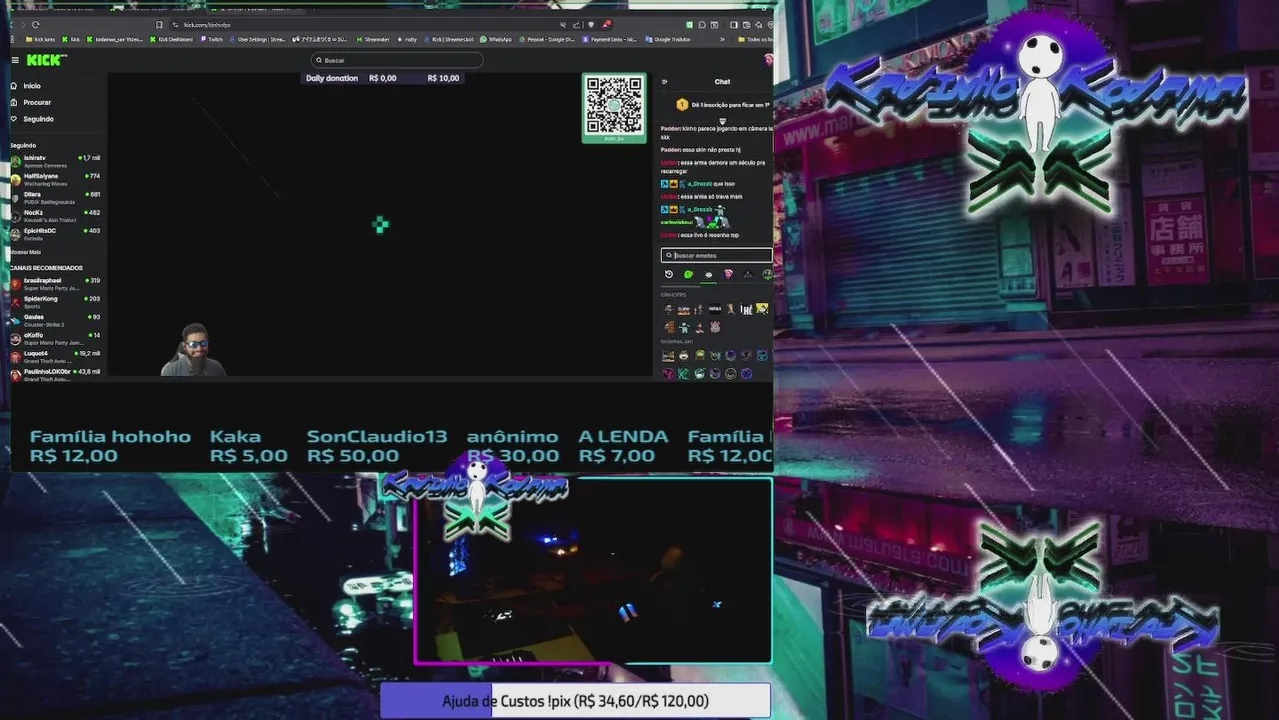This screenshot has width=1279, height=720.
Task: Open the WhatsApp bookmark
Action: click(495, 39)
